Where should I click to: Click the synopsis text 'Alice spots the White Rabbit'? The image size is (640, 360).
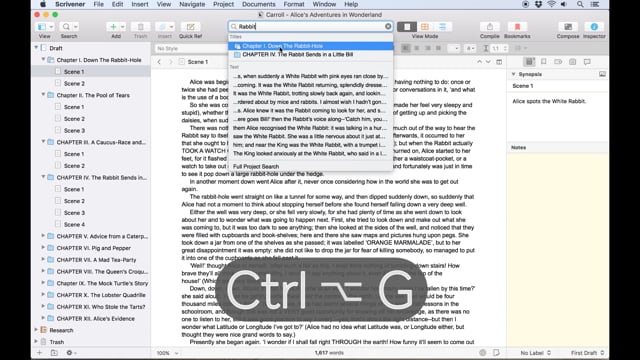coord(549,101)
